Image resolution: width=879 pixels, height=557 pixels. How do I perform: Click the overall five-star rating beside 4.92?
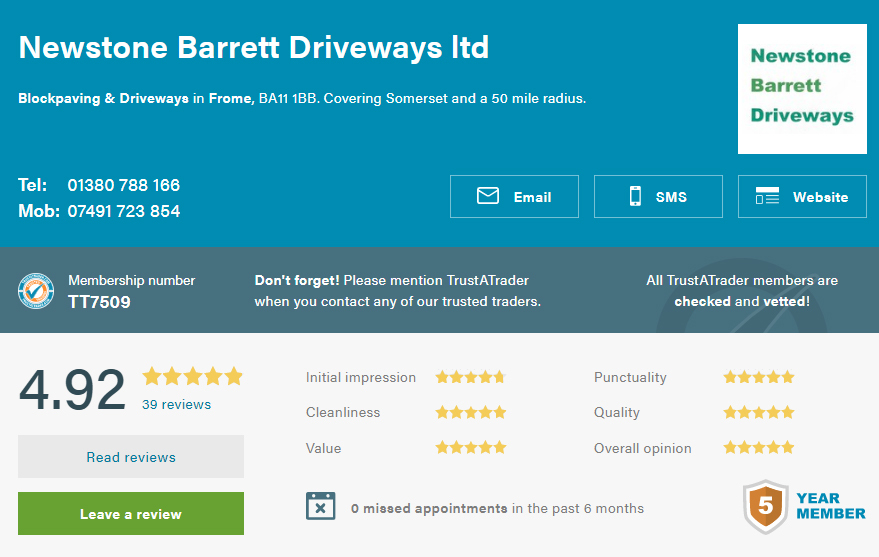(x=192, y=377)
